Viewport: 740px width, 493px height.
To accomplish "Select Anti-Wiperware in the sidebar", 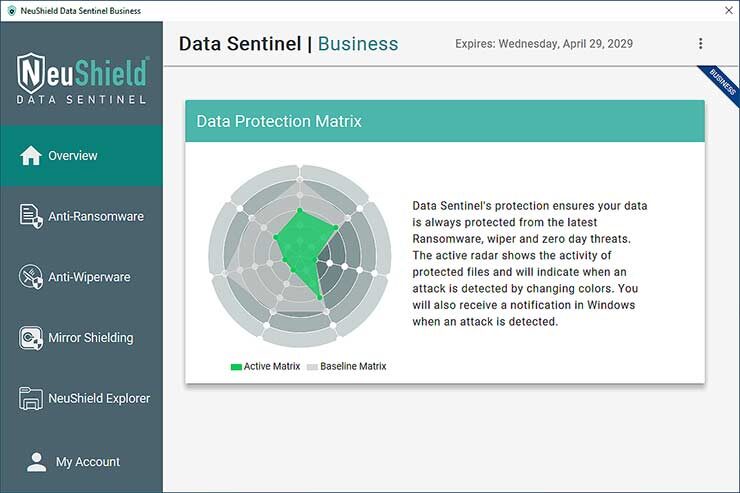I will point(89,277).
